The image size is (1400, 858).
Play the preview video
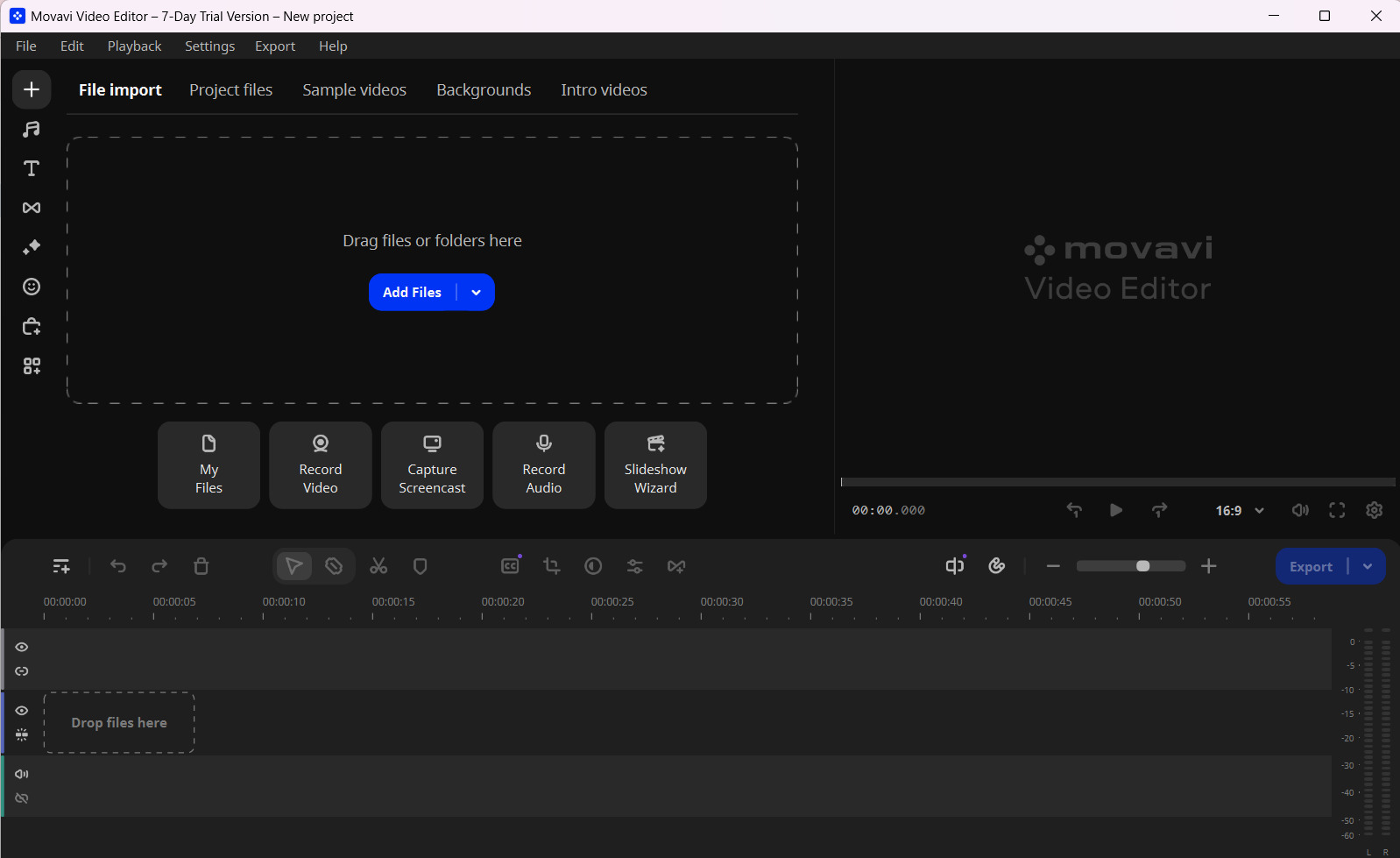coord(1116,510)
